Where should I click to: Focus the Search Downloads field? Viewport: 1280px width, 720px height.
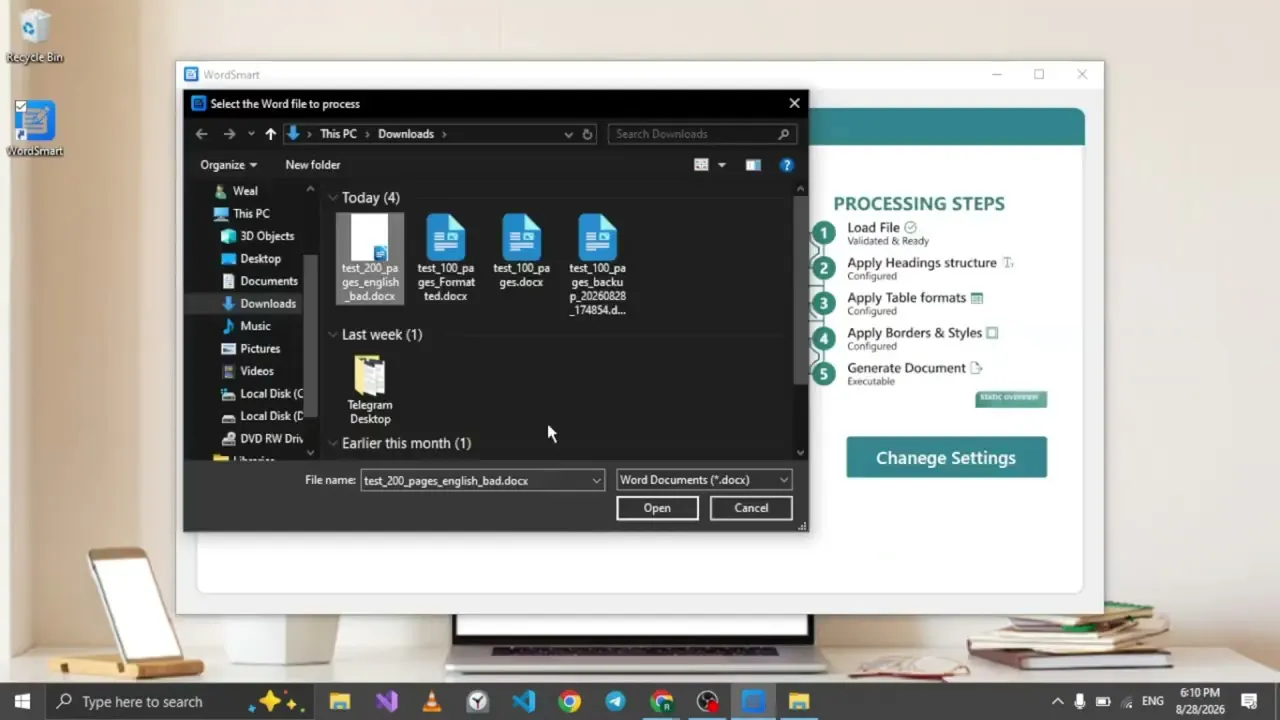coord(702,134)
